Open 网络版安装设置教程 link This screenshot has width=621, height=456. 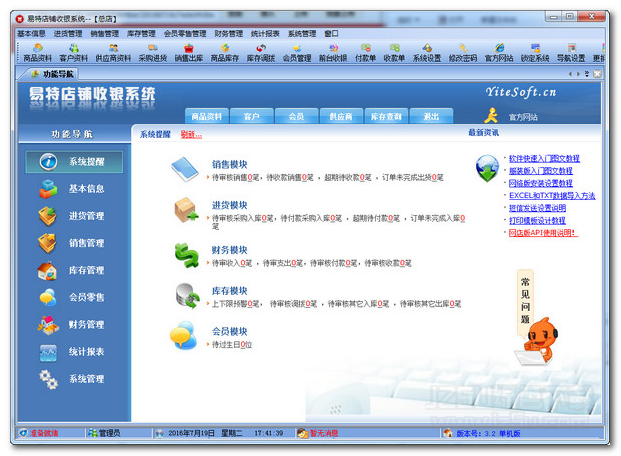541,183
